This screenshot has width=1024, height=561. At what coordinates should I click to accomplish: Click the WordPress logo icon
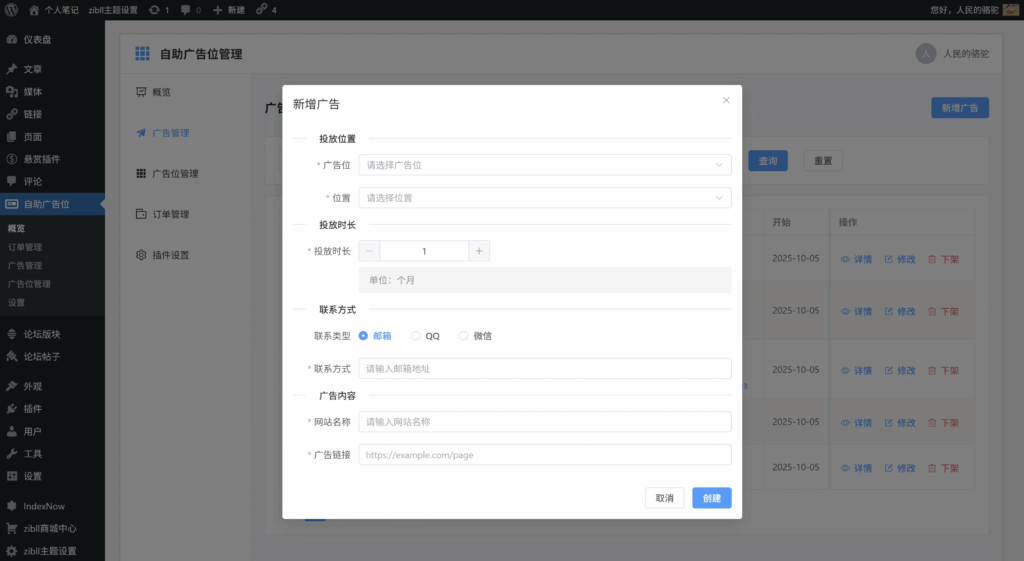[x=12, y=9]
